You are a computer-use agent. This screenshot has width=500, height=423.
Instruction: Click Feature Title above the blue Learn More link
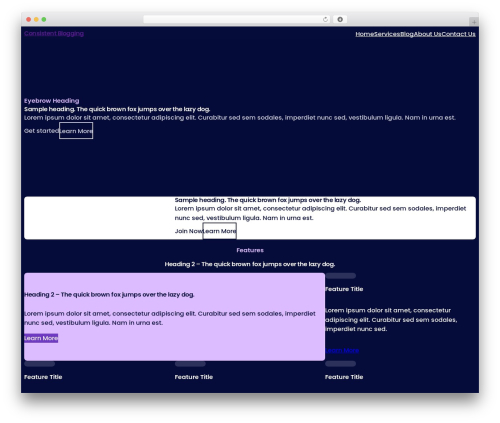tap(344, 289)
